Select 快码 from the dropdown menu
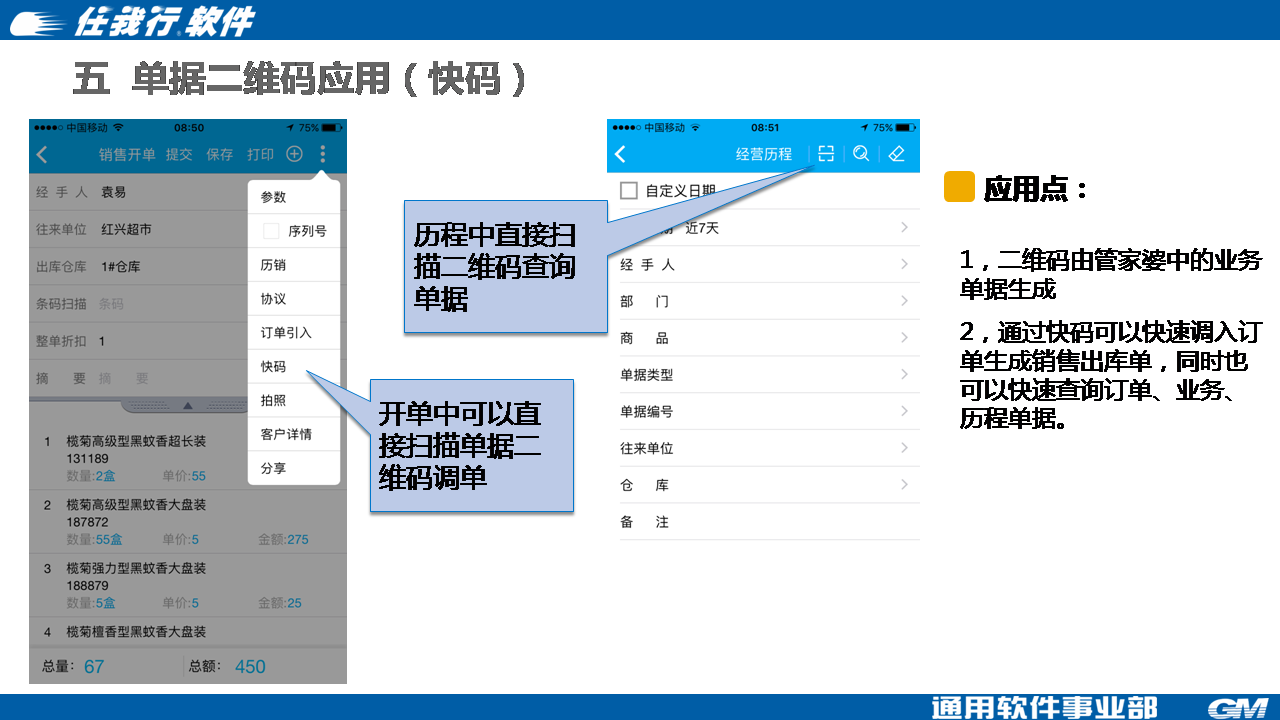1280x720 pixels. 274,367
